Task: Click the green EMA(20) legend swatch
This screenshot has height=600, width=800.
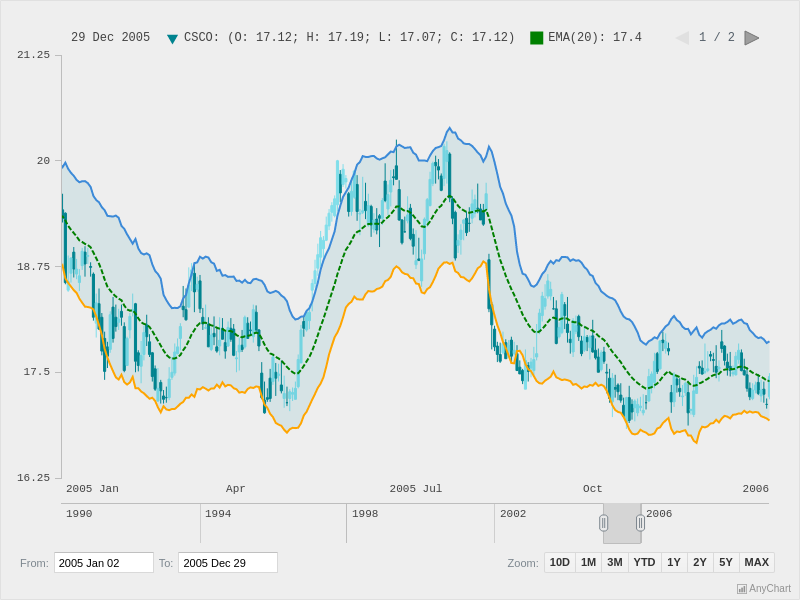Action: click(537, 38)
